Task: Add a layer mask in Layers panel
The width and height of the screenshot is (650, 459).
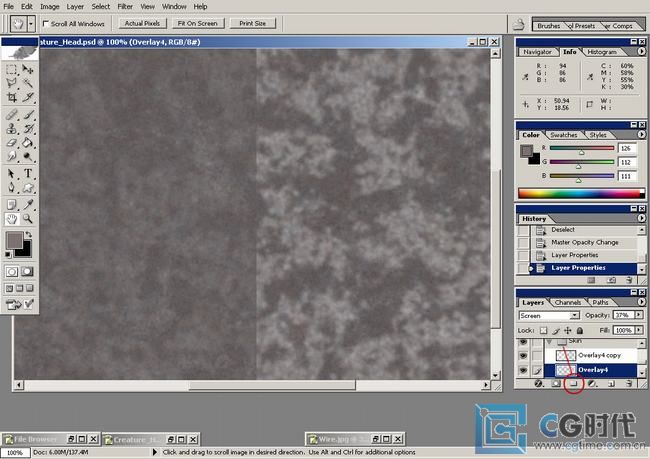Action: 556,384
